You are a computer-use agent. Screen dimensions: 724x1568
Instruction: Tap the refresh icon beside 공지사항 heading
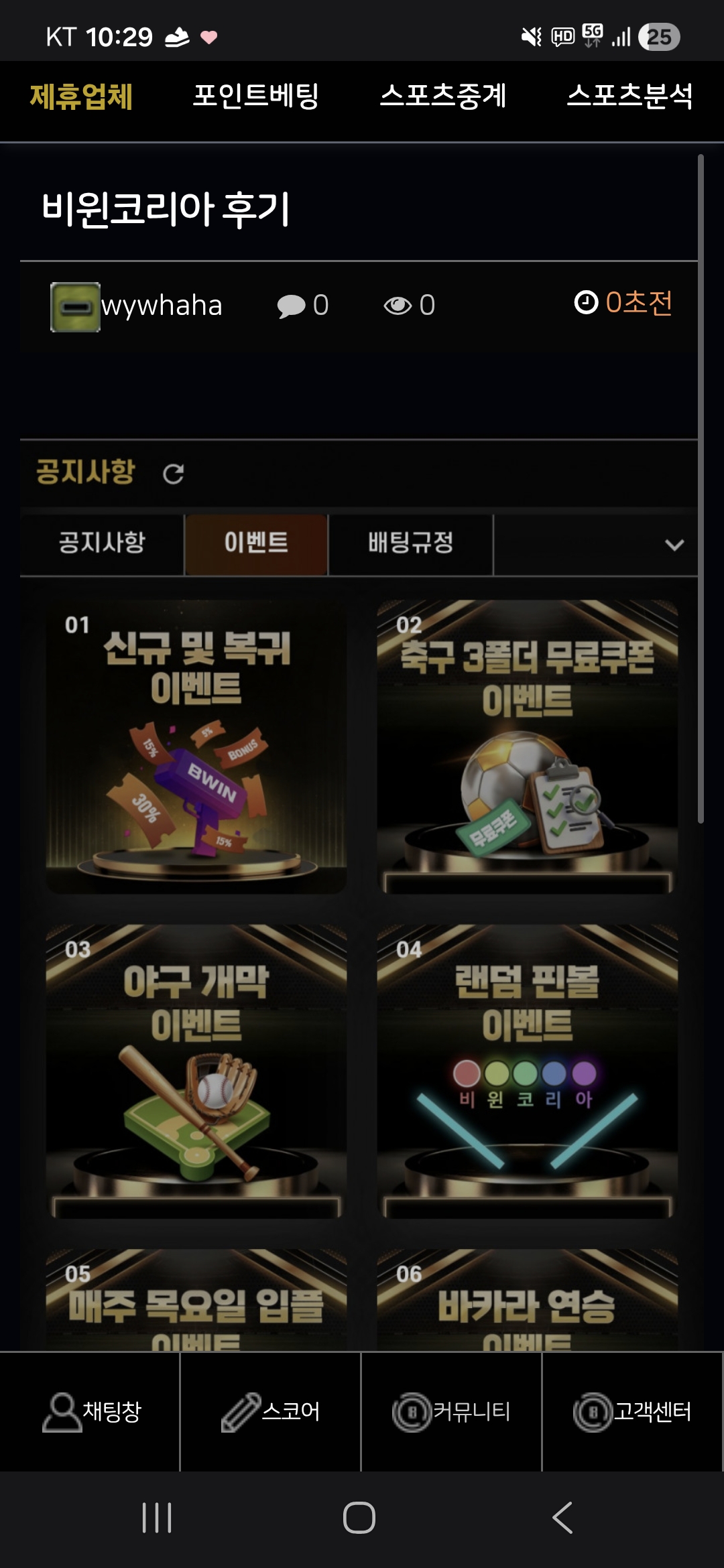(x=174, y=474)
